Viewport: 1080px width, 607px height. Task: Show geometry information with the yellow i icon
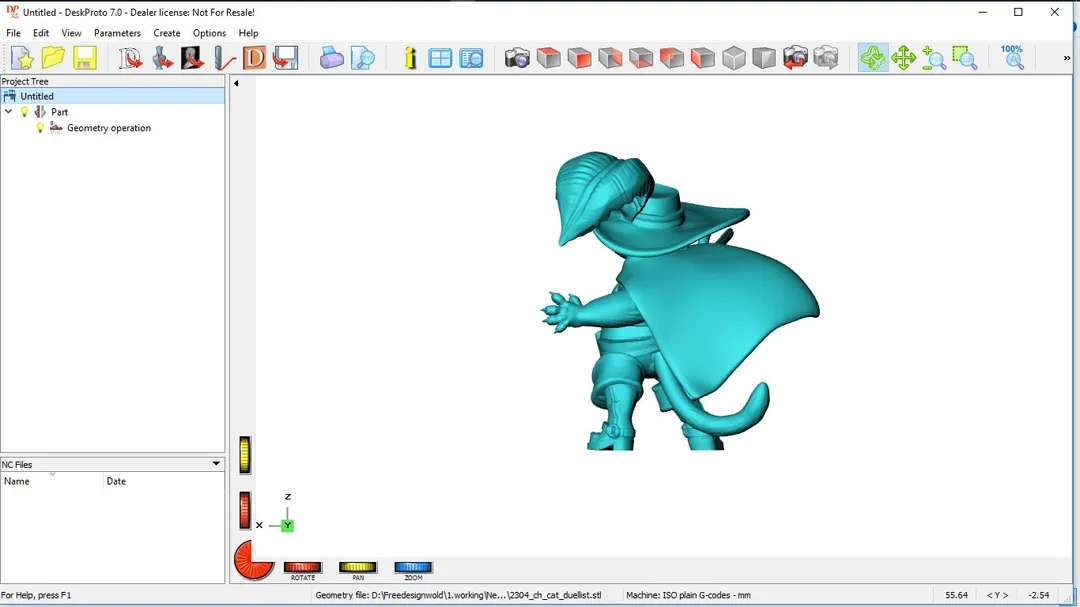(x=410, y=58)
